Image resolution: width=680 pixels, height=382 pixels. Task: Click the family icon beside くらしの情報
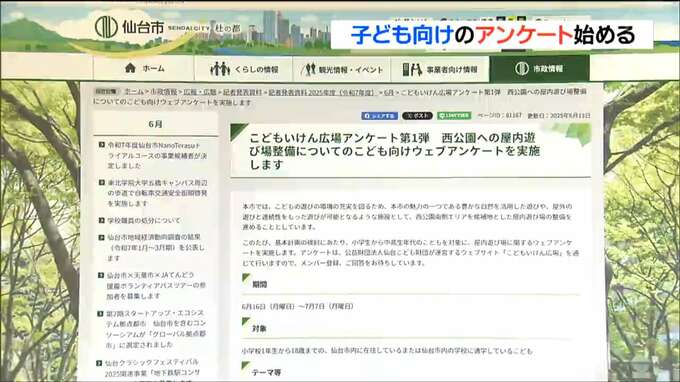click(219, 69)
